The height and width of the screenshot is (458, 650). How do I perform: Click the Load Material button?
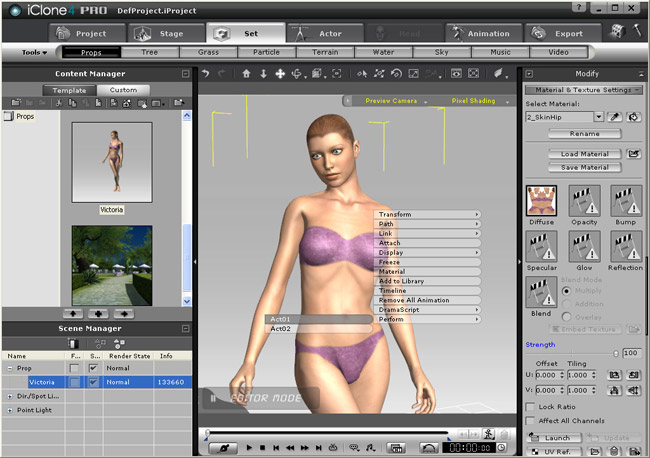585,154
